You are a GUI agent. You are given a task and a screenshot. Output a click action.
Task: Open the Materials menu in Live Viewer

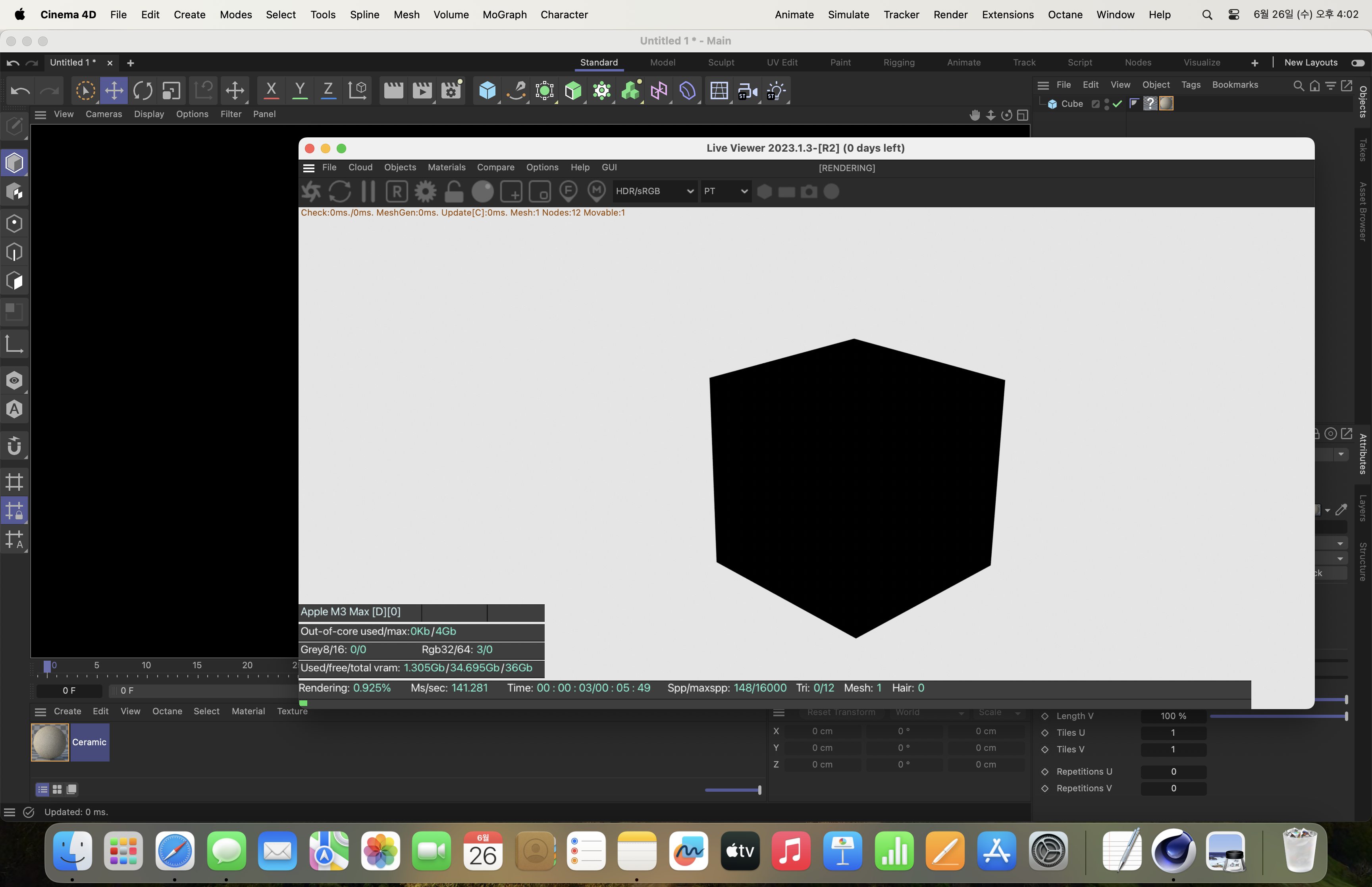pos(446,167)
